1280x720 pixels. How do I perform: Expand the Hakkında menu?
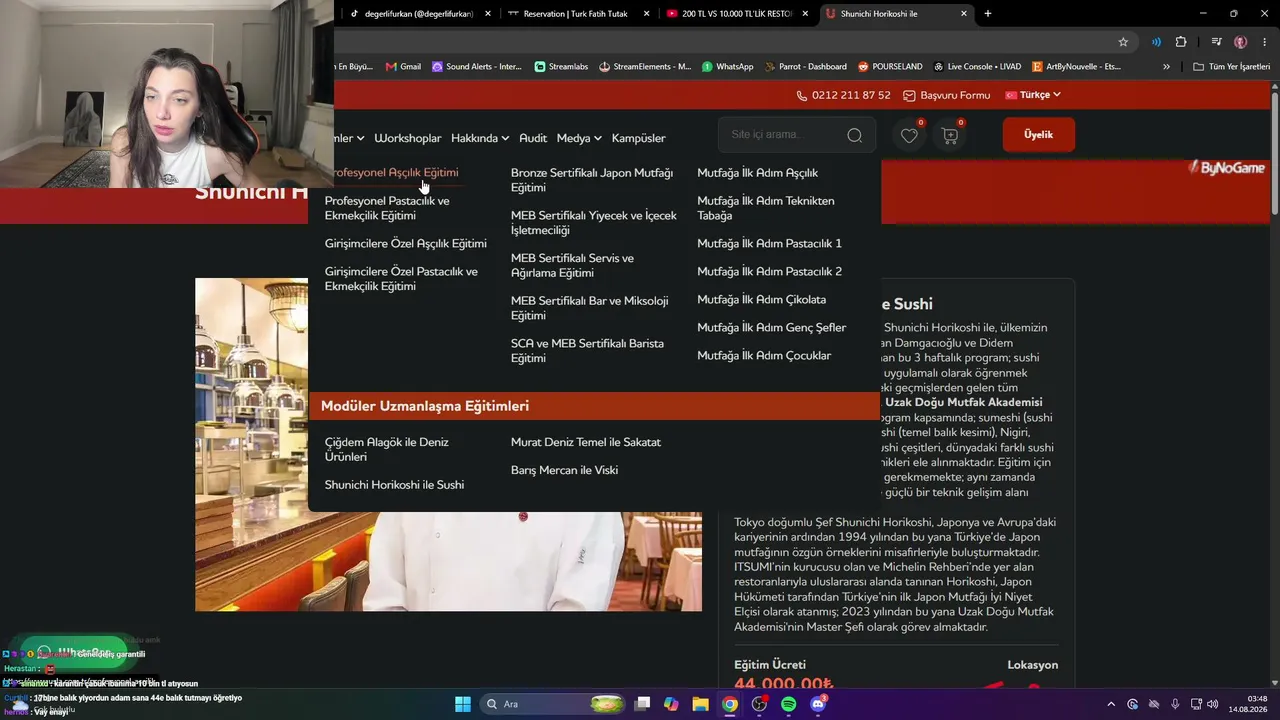(480, 138)
